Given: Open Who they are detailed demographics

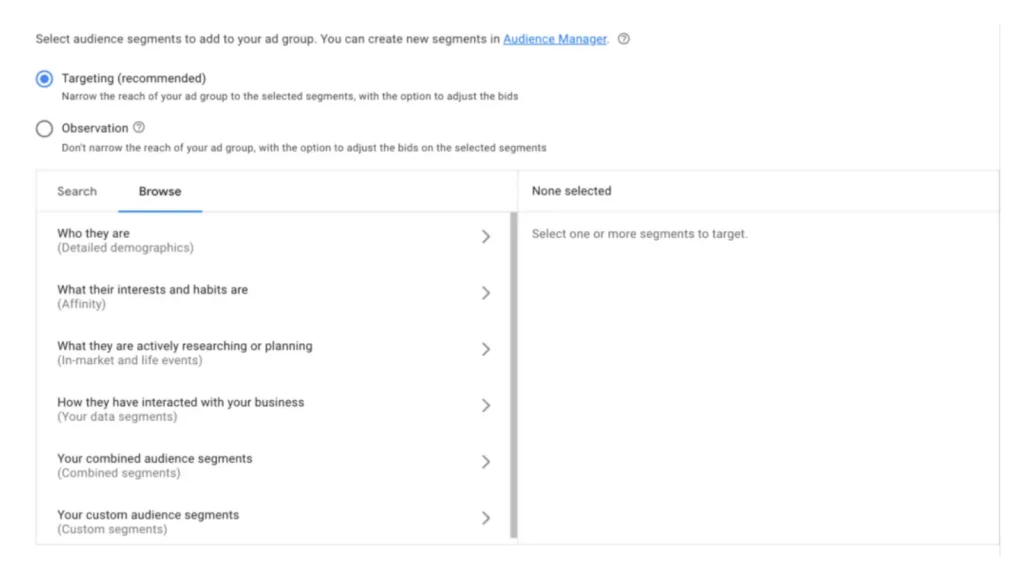Looking at the screenshot, I should (125, 240).
